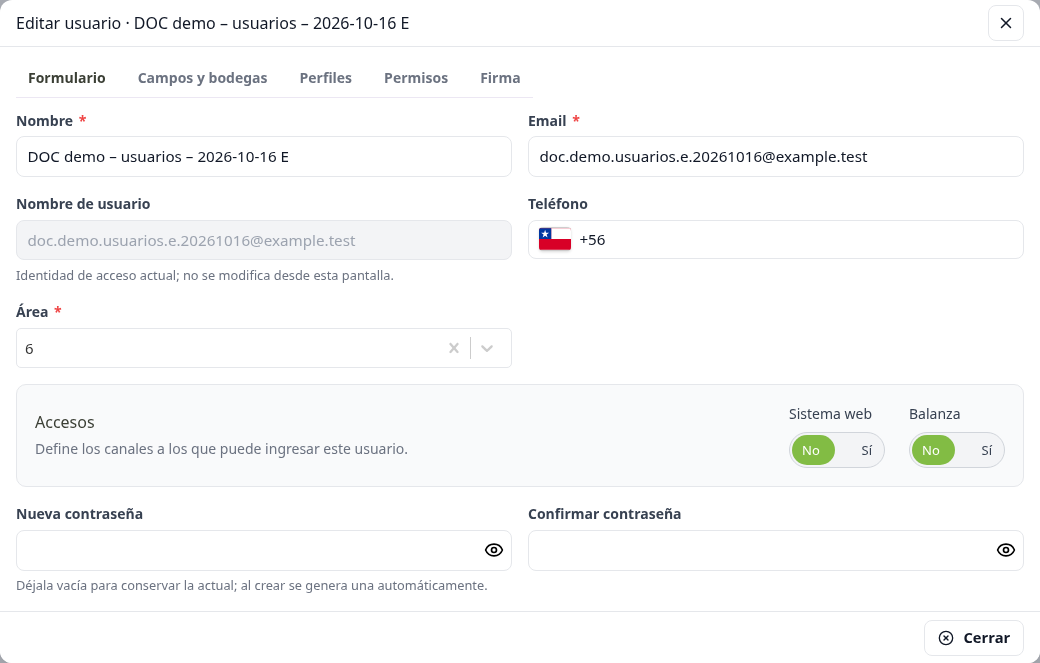Click the 'Sistema web' label
The width and height of the screenshot is (1040, 663).
pos(830,414)
